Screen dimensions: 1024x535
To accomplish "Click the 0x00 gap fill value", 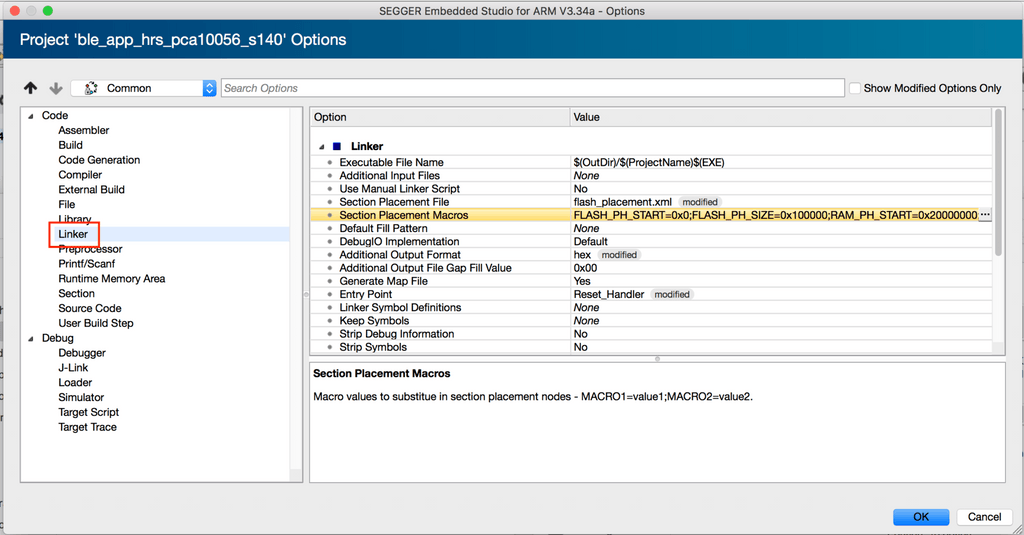I will point(585,268).
